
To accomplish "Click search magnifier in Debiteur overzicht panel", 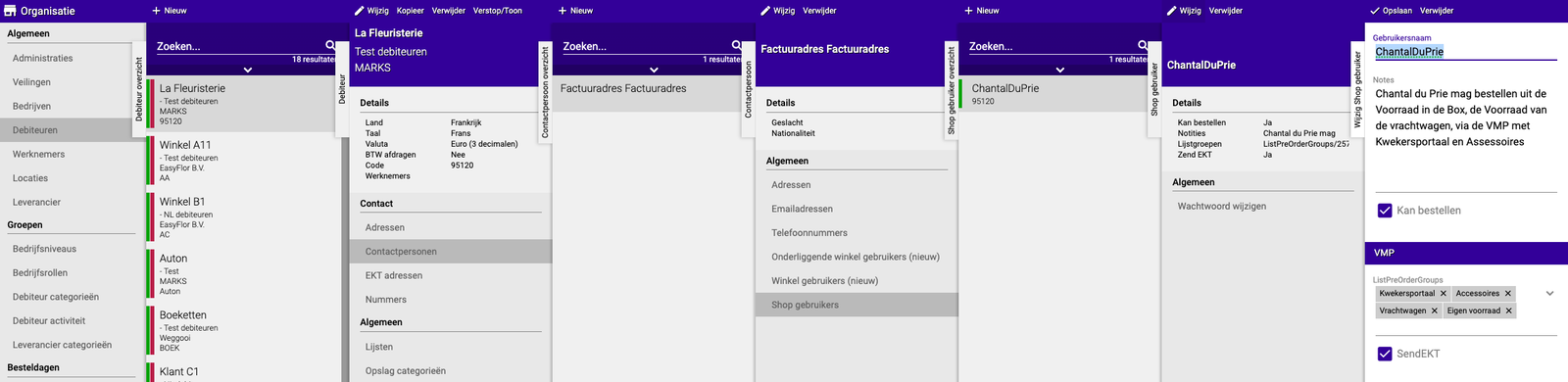I will (x=330, y=45).
